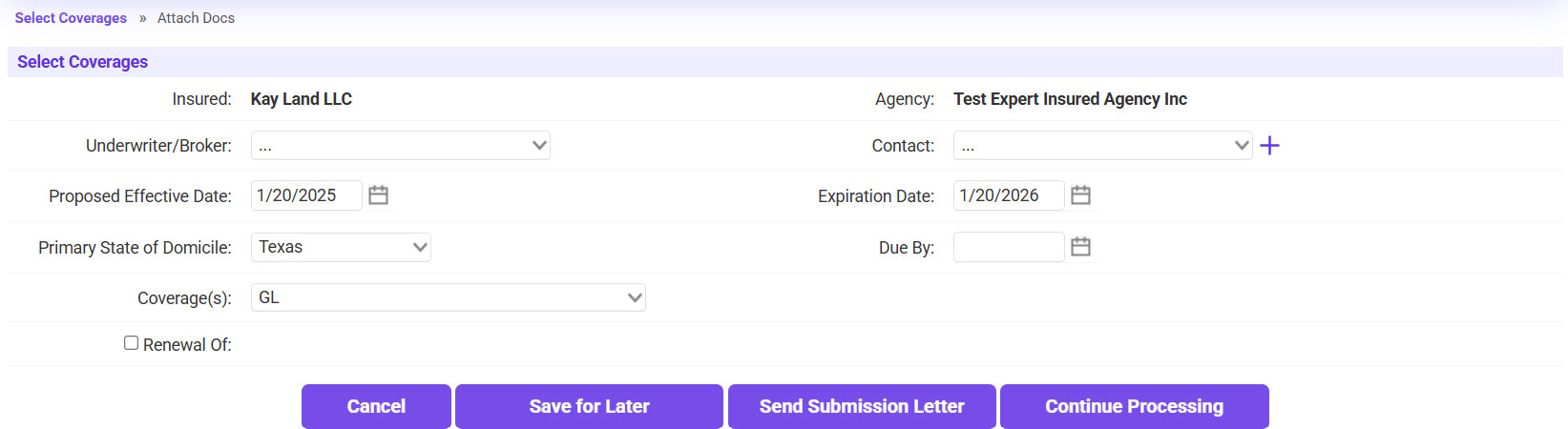
Task: Change Primary State of Domicile from Texas
Action: click(x=341, y=247)
